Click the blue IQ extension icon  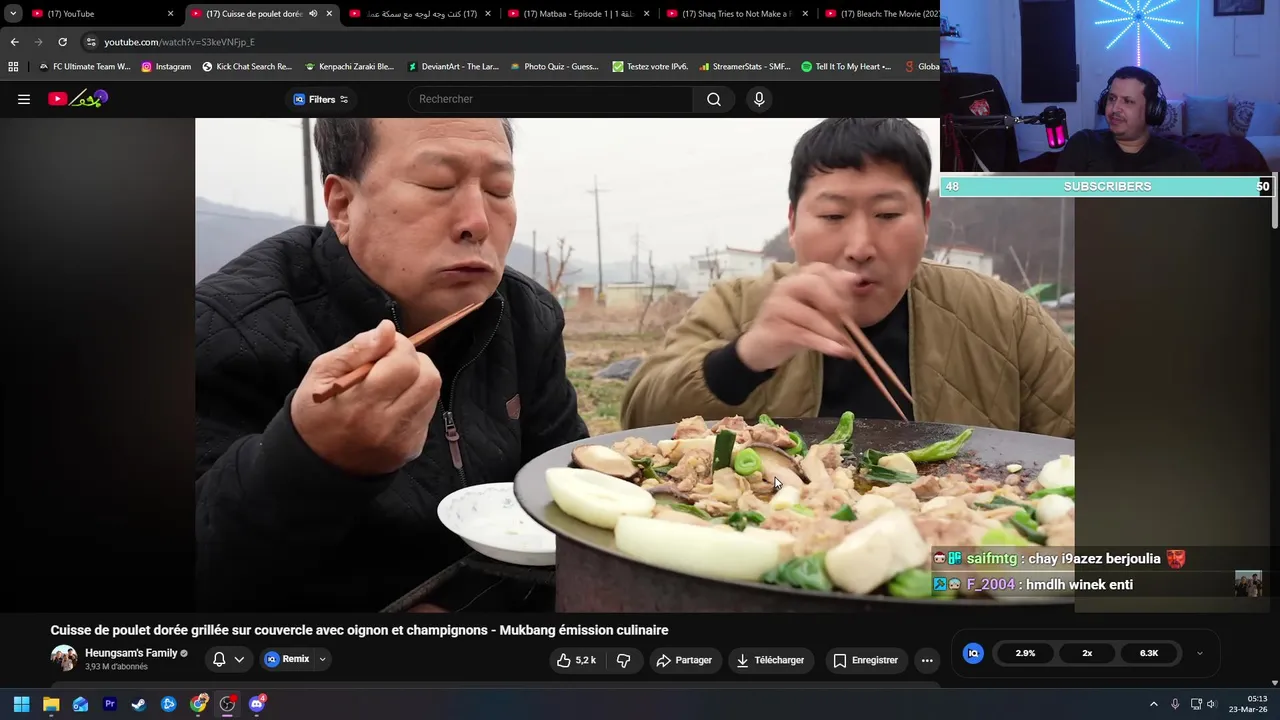pos(973,653)
